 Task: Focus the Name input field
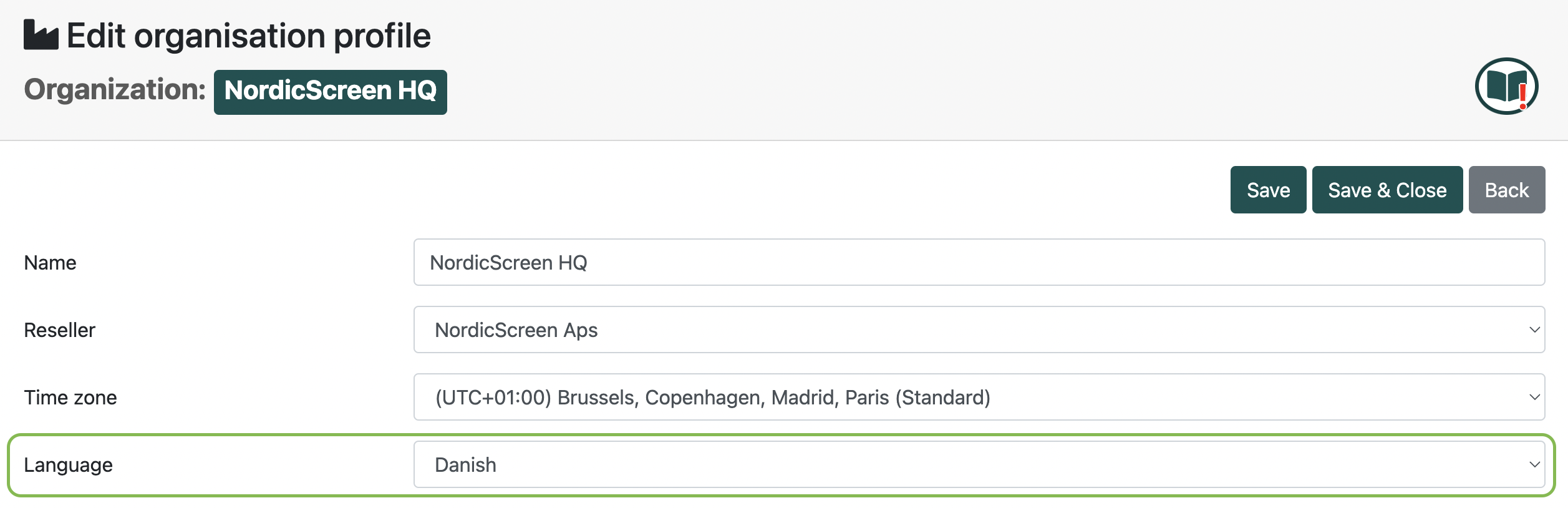click(979, 262)
